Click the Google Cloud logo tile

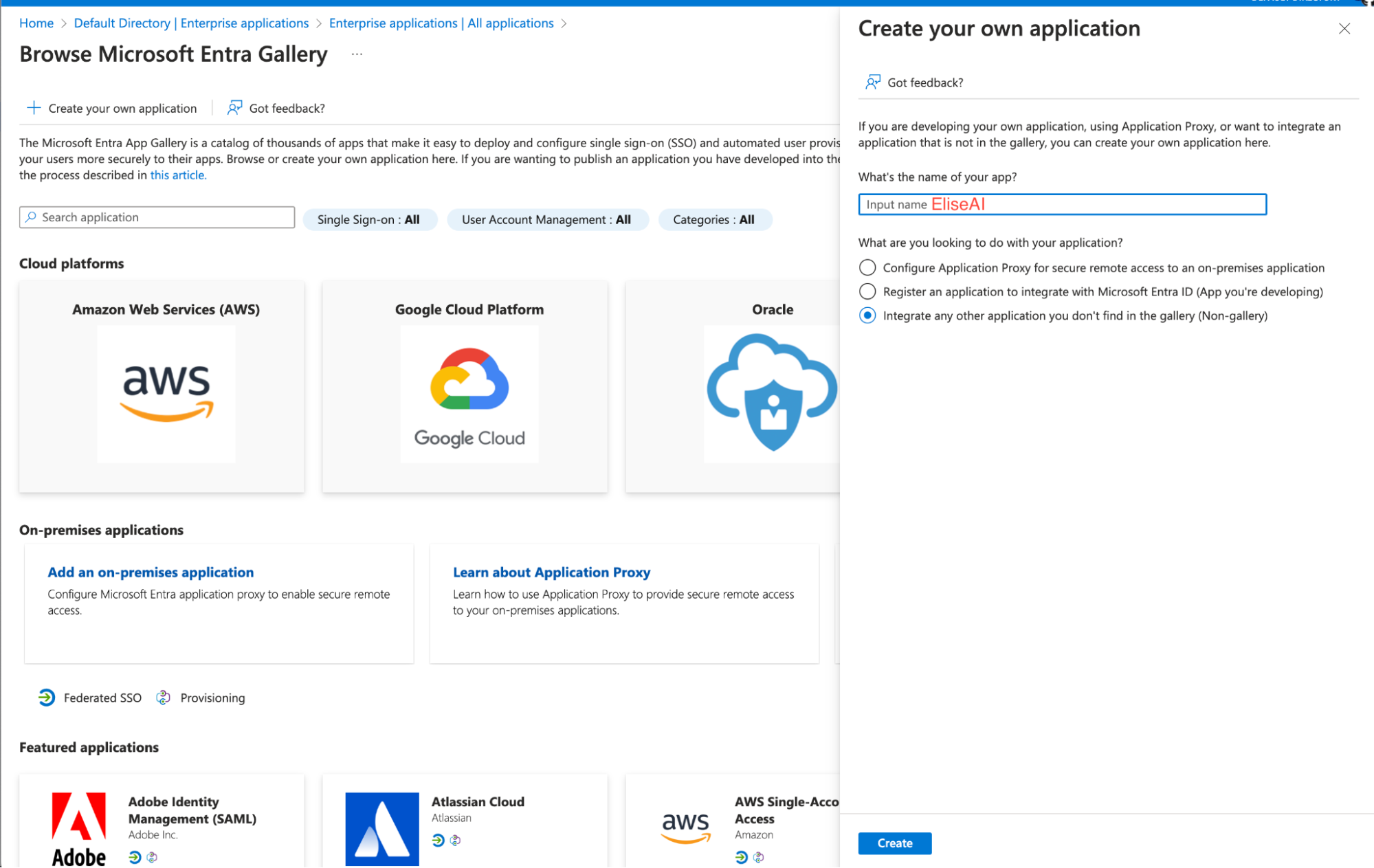point(469,394)
